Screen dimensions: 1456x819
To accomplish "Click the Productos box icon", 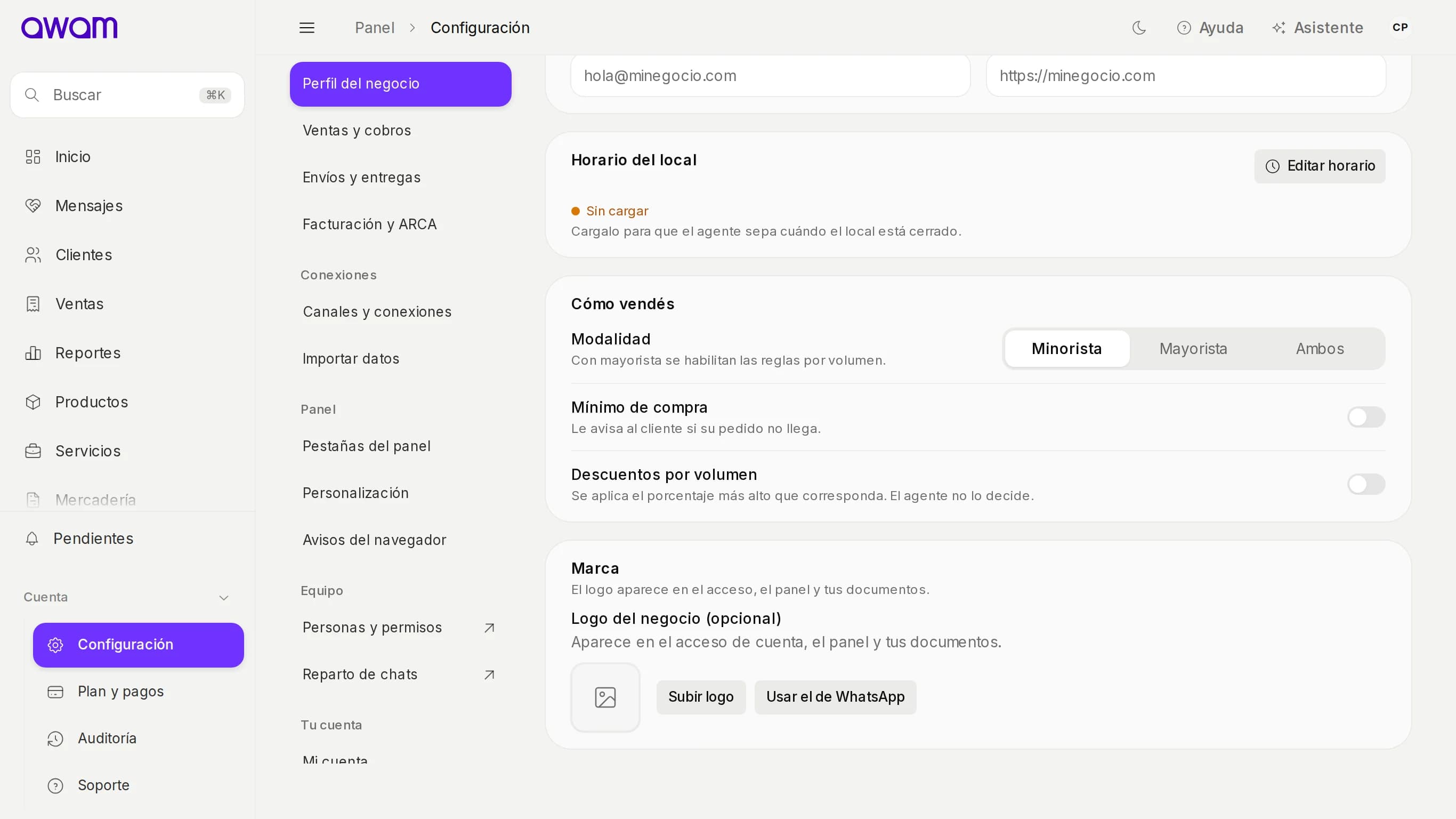I will [x=33, y=402].
